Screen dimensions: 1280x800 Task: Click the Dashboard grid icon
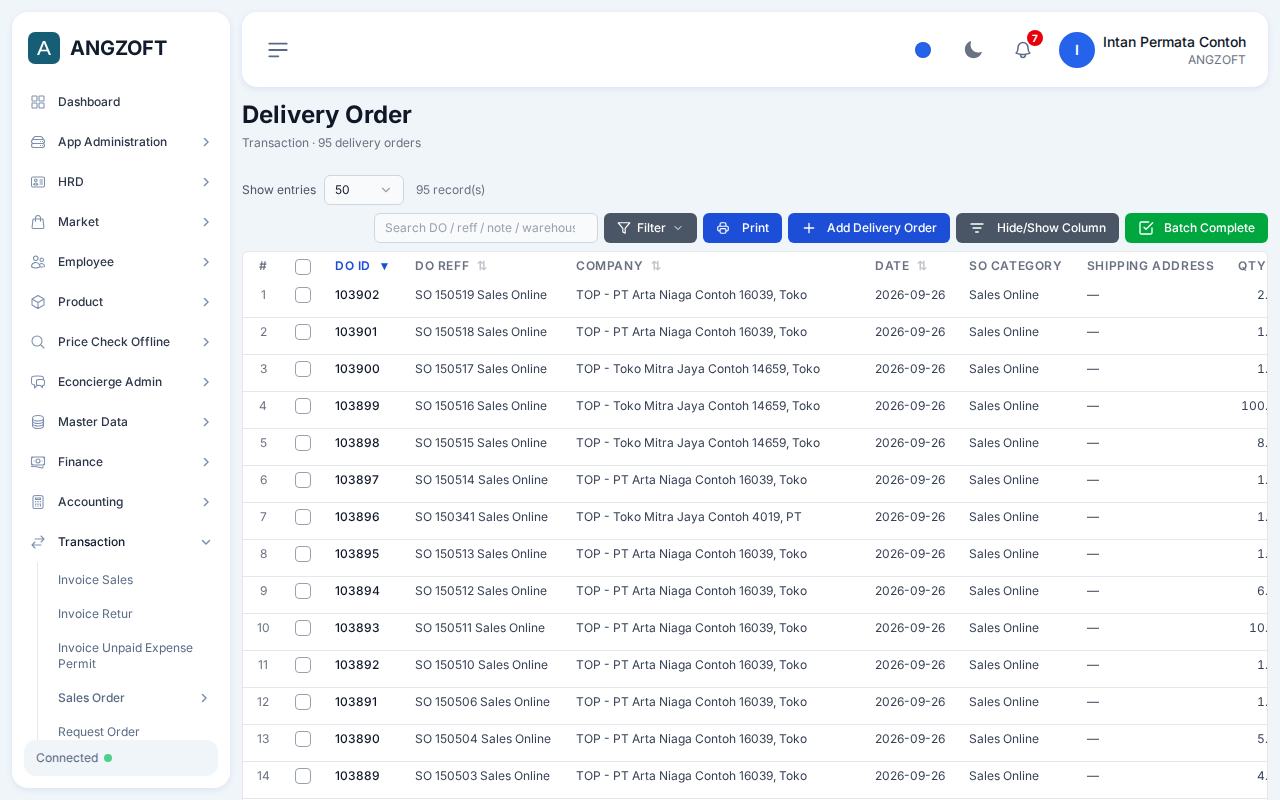click(38, 102)
